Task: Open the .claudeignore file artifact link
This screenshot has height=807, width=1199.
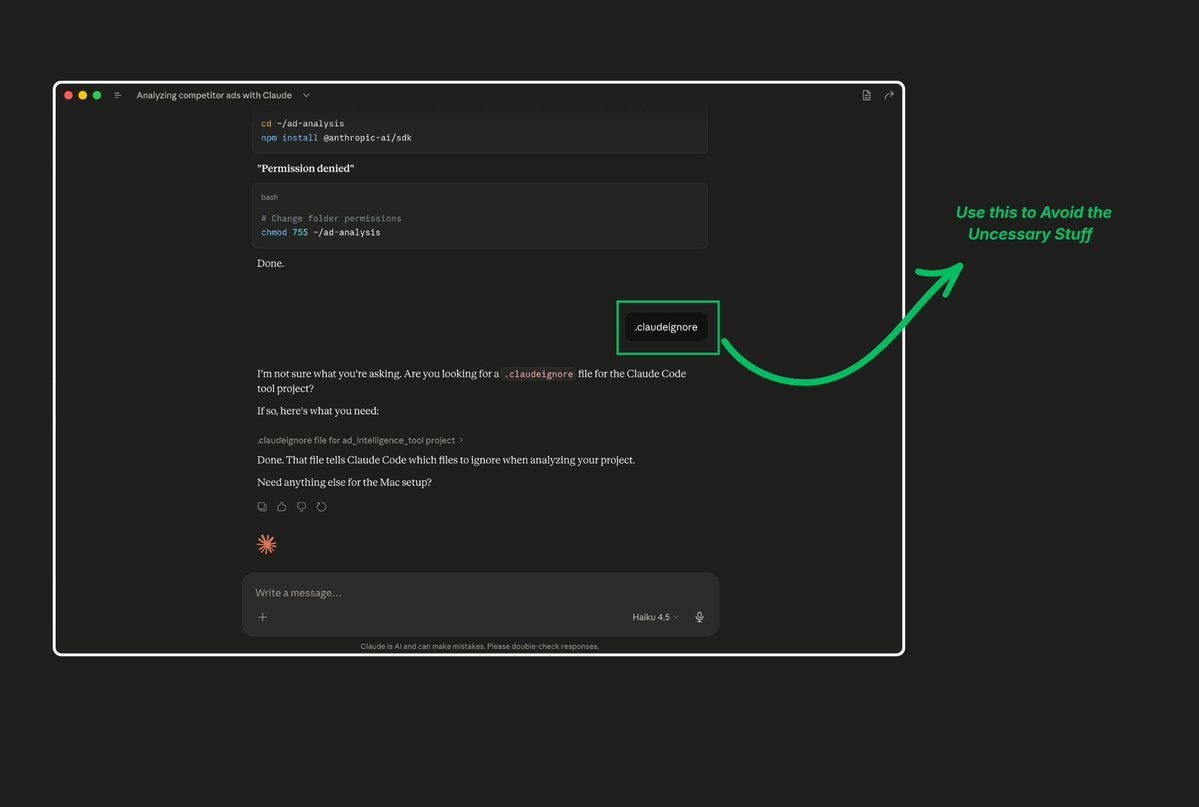Action: coord(360,441)
